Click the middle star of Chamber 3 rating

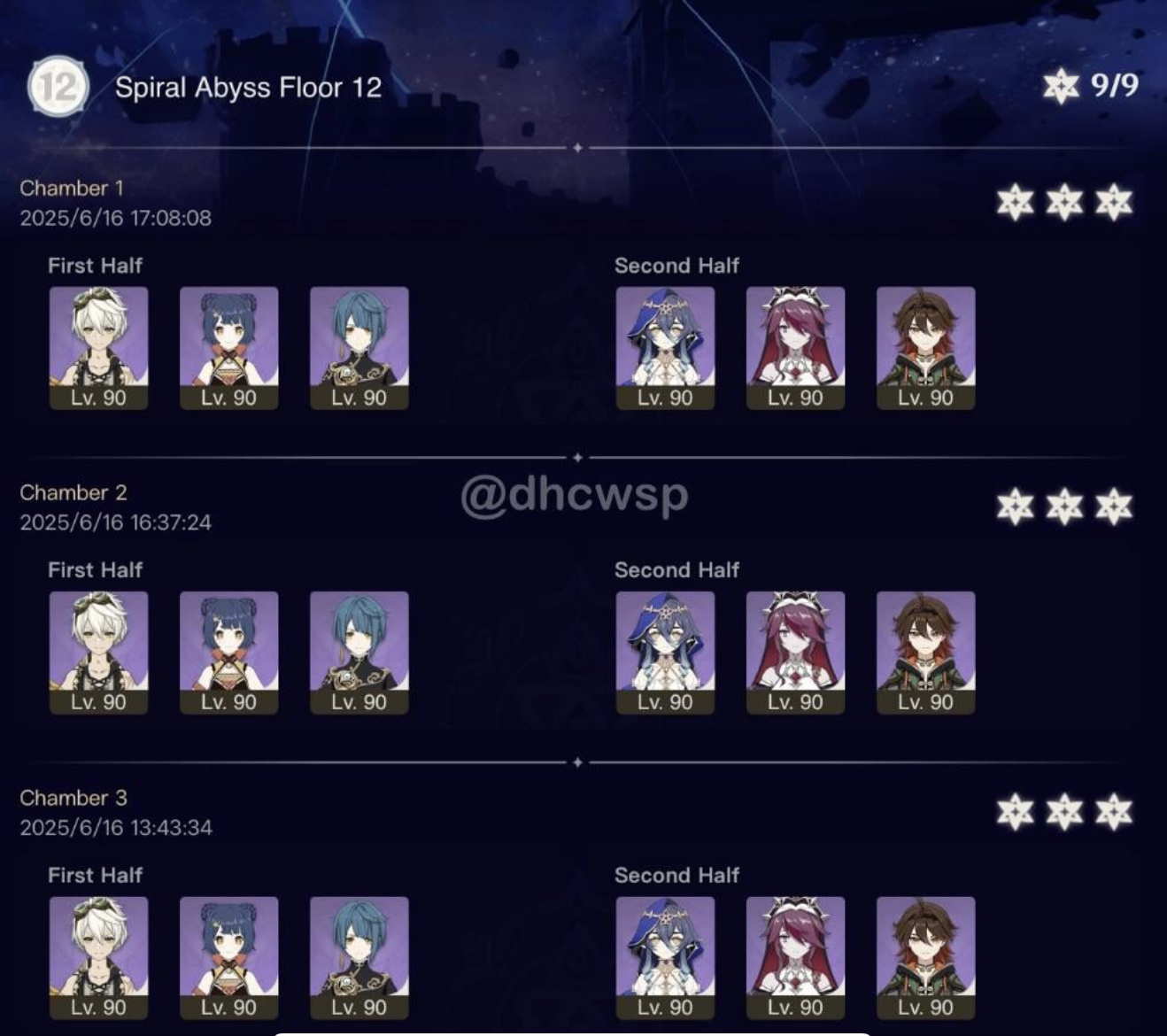click(1064, 812)
